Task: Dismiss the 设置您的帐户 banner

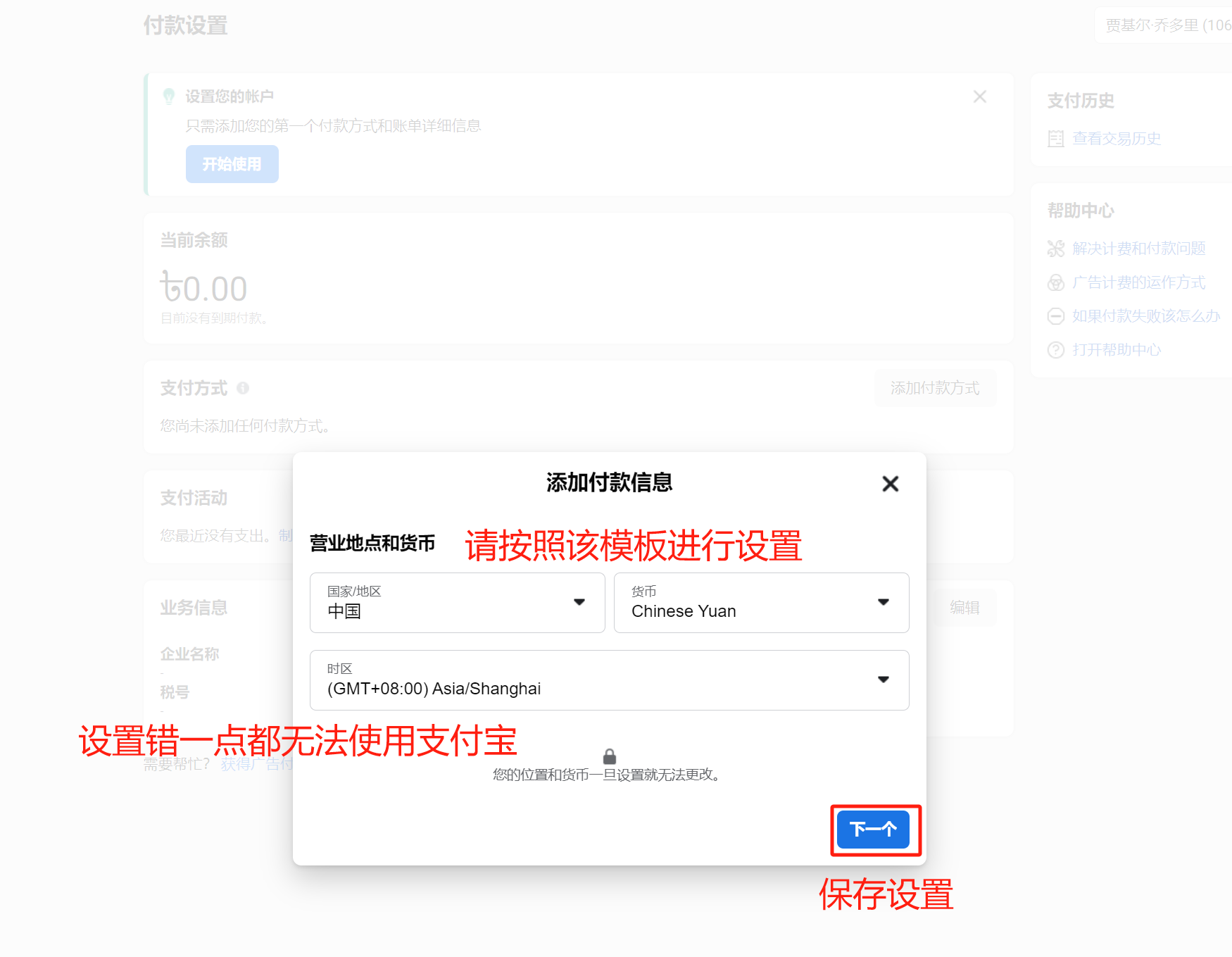Action: (x=979, y=96)
